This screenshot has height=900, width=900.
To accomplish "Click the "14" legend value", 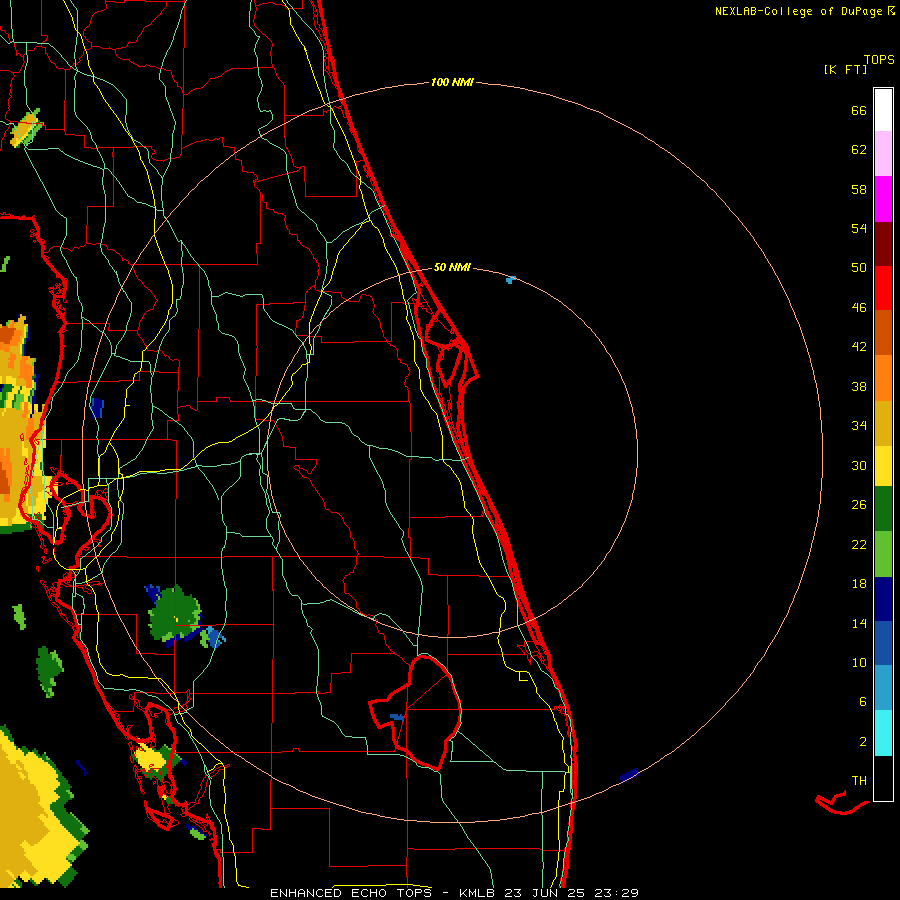I will [x=859, y=623].
